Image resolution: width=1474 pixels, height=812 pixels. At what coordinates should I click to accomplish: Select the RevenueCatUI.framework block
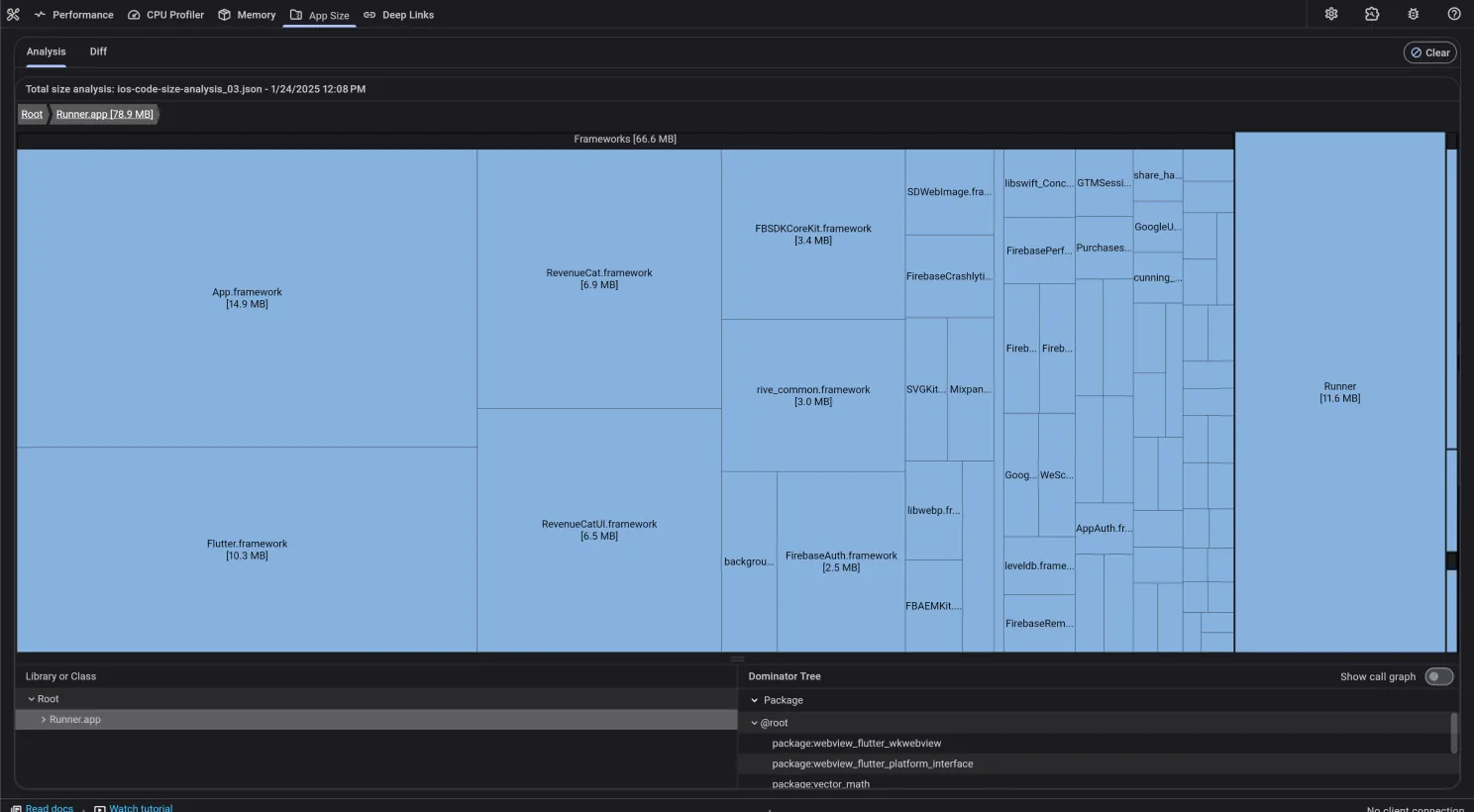[x=599, y=530]
